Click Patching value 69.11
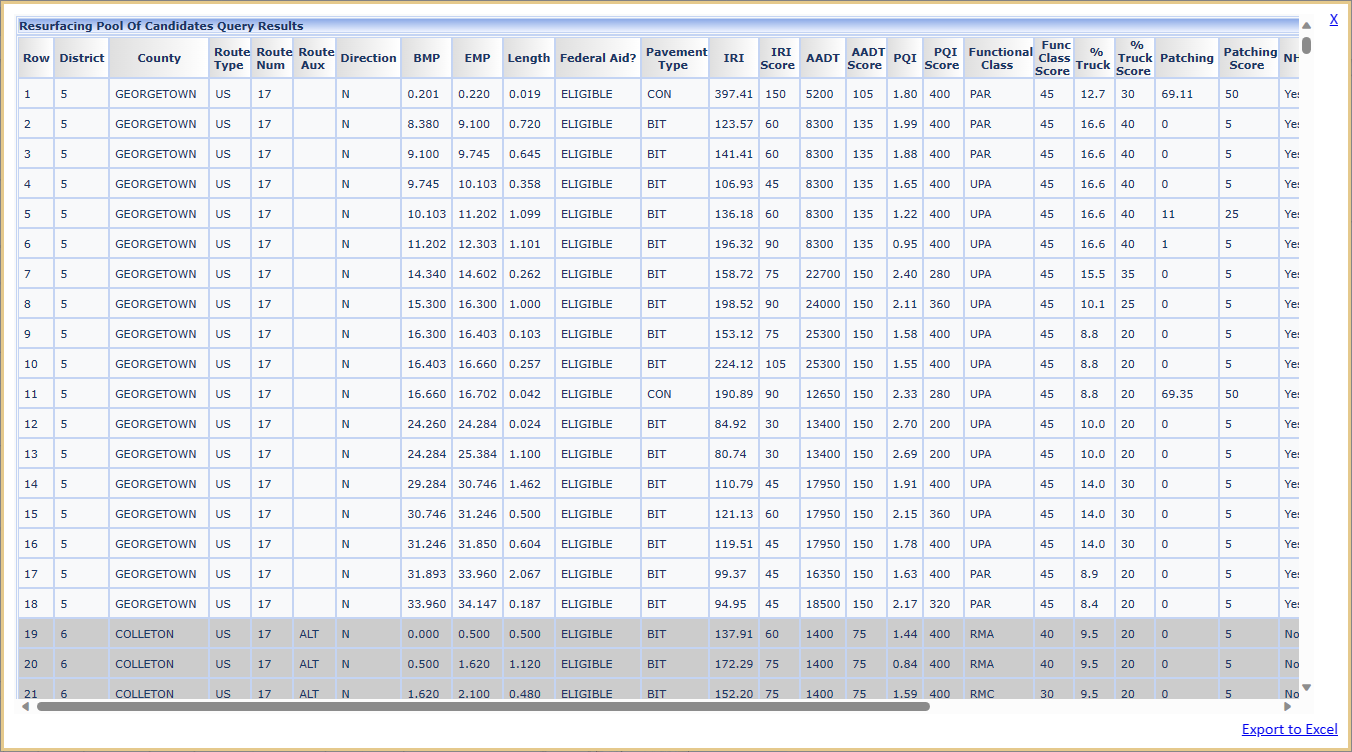The image size is (1352, 752). [1176, 94]
